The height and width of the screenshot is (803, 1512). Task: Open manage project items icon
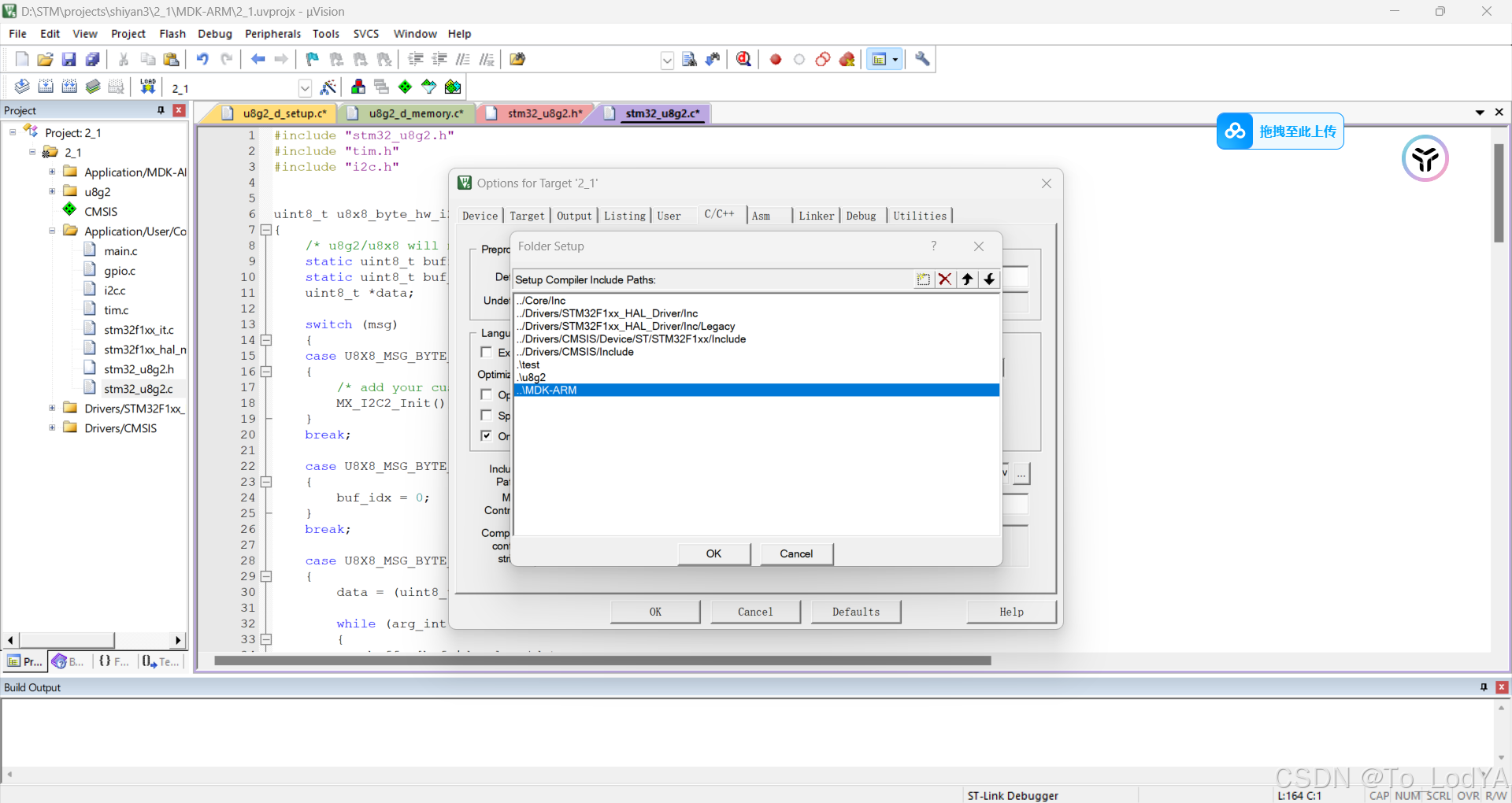coord(358,87)
